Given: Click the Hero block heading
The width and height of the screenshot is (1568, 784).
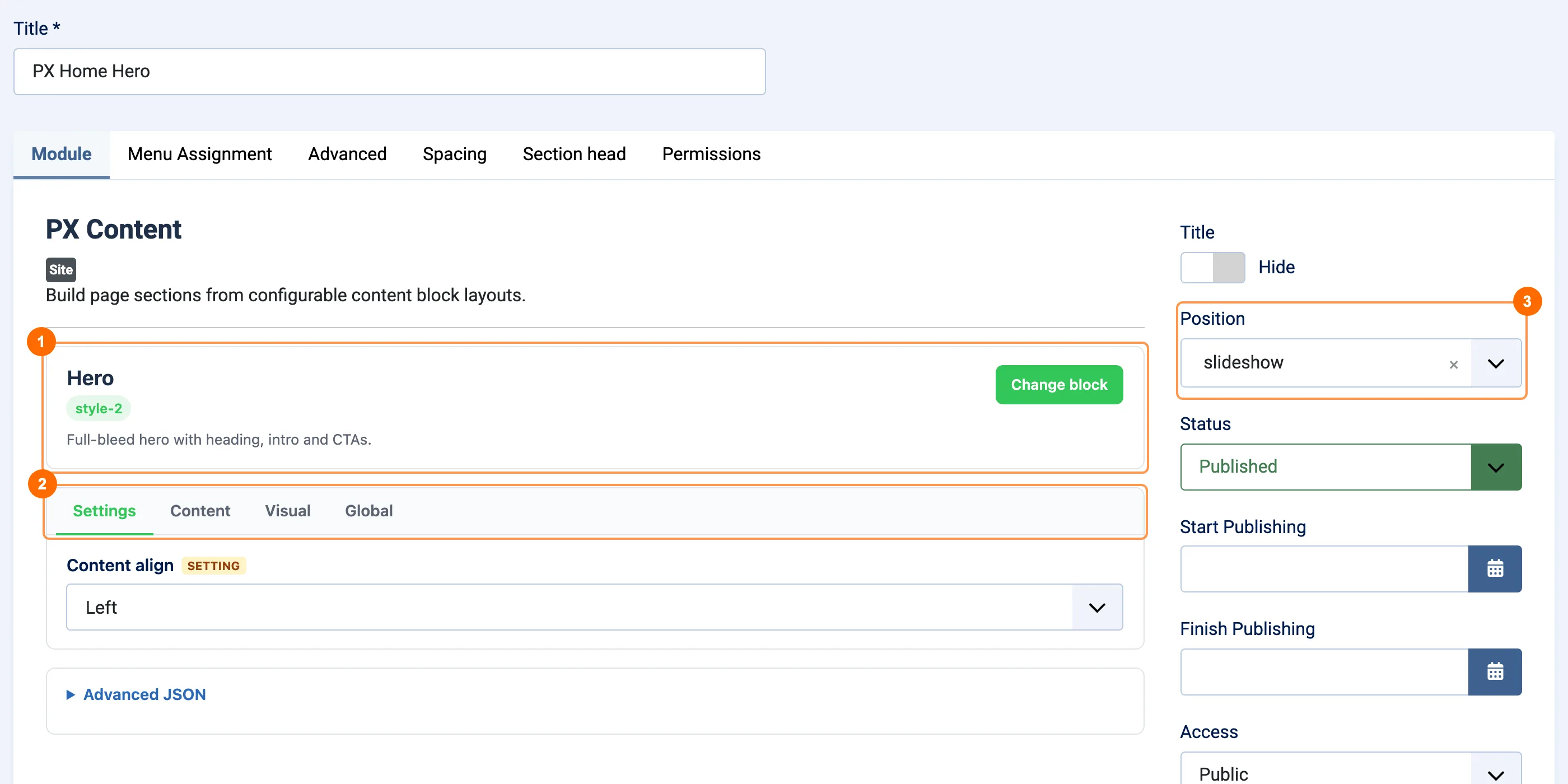Looking at the screenshot, I should coord(90,378).
